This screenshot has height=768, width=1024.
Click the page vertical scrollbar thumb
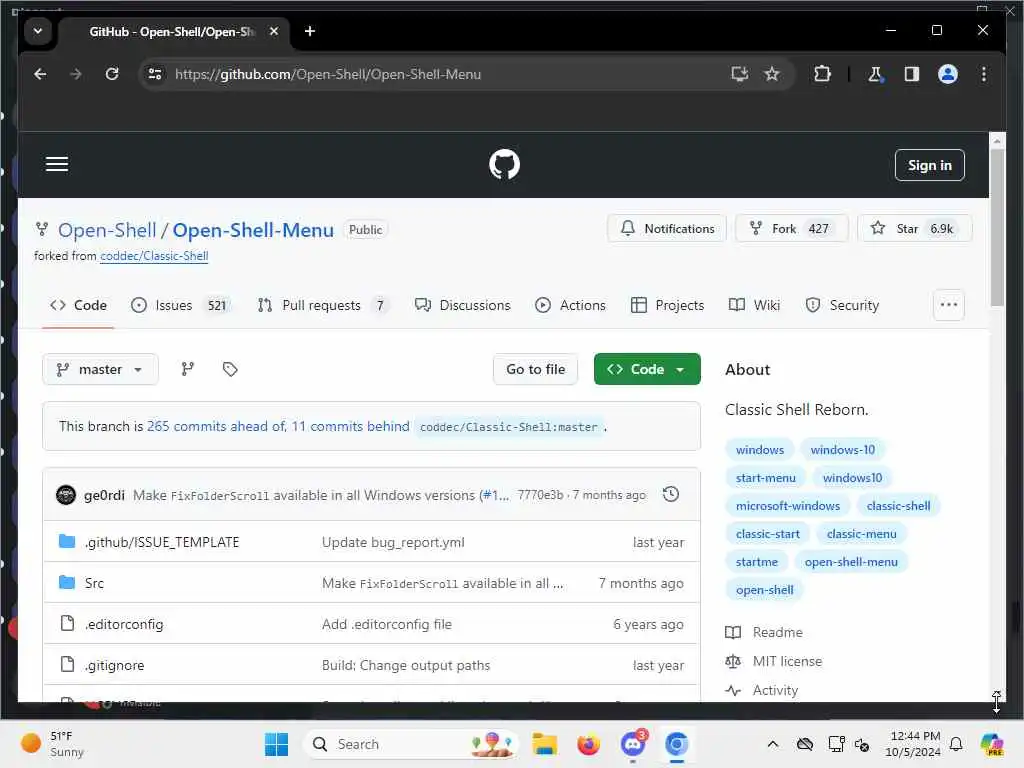point(997,227)
